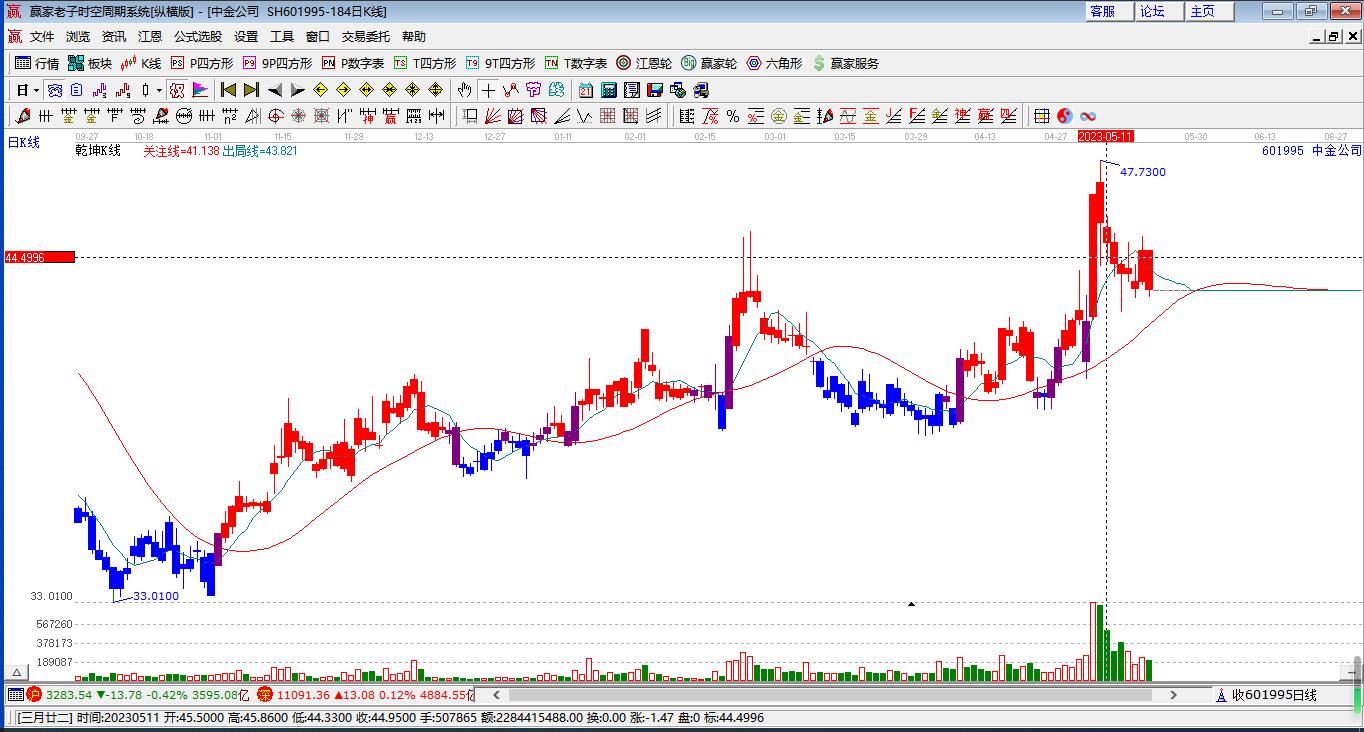Open the 板块 sector view
The height and width of the screenshot is (732, 1364).
90,63
